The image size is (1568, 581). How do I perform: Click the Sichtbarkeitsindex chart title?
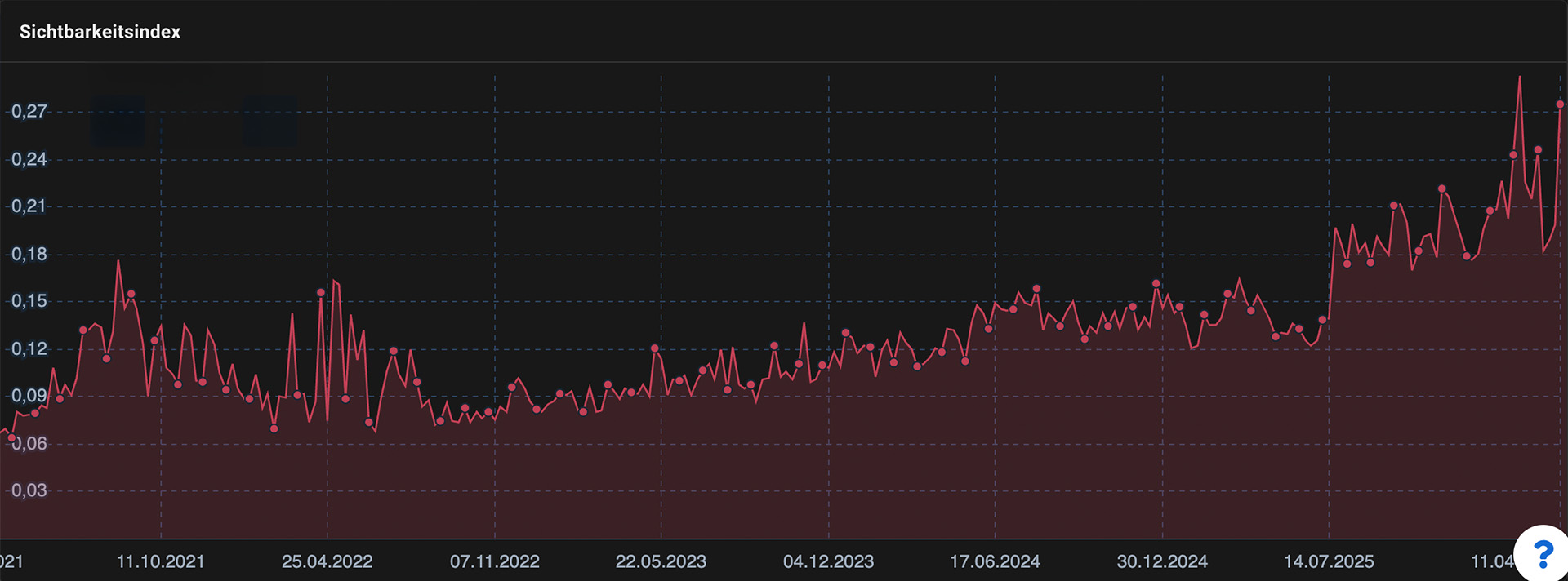(100, 32)
